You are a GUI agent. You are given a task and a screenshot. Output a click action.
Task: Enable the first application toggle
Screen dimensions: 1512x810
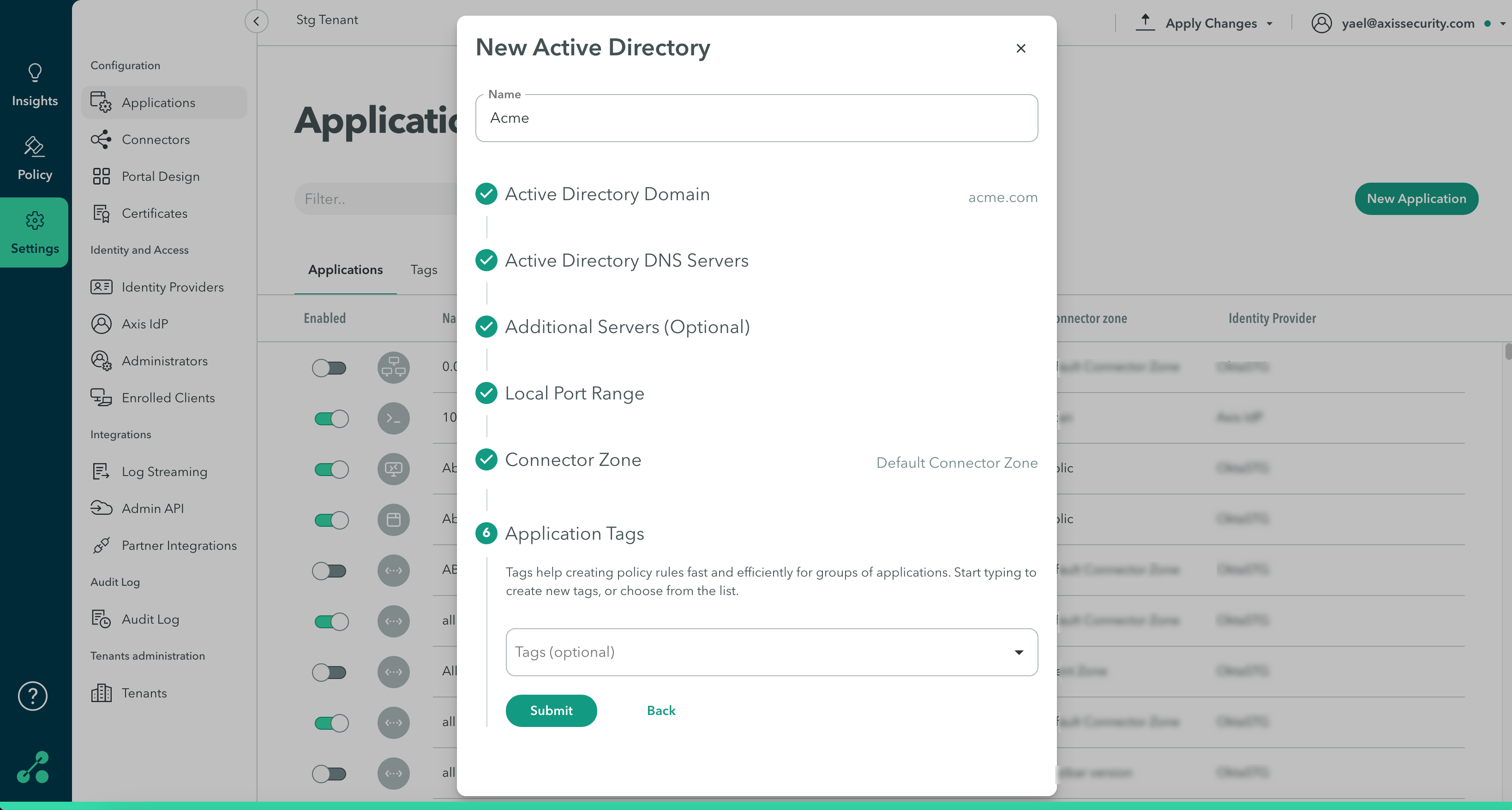pos(329,369)
